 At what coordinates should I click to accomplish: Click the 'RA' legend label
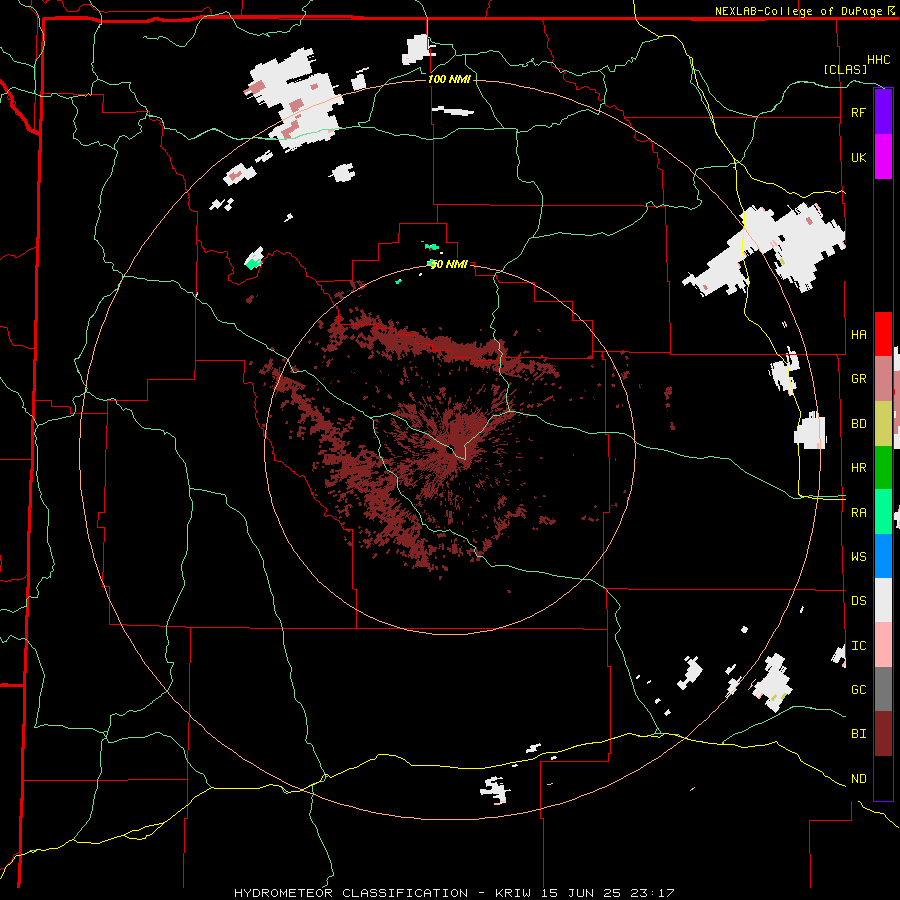pos(858,513)
